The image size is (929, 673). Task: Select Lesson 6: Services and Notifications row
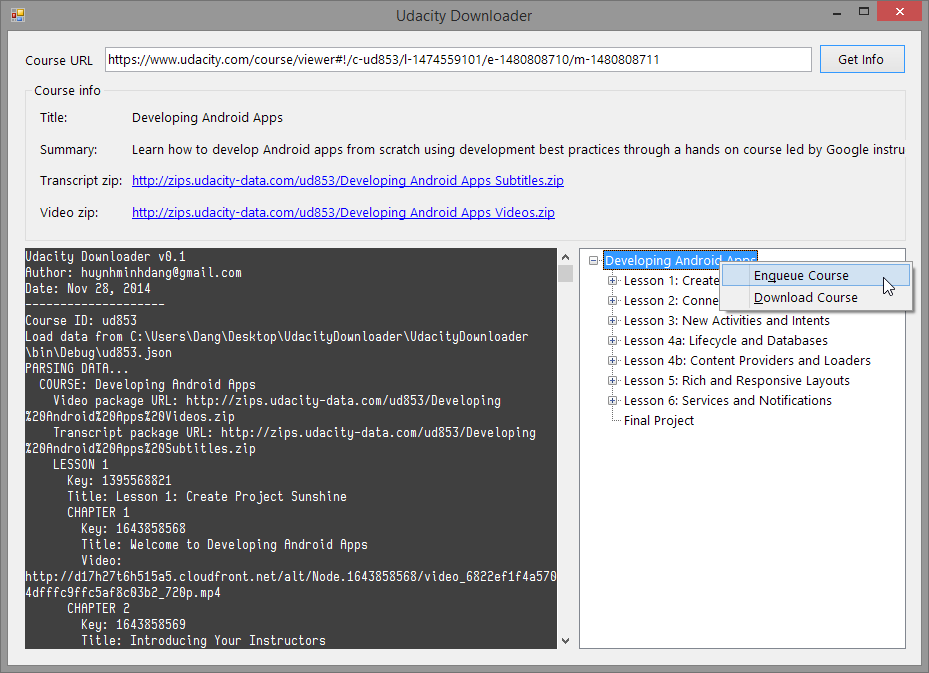728,400
